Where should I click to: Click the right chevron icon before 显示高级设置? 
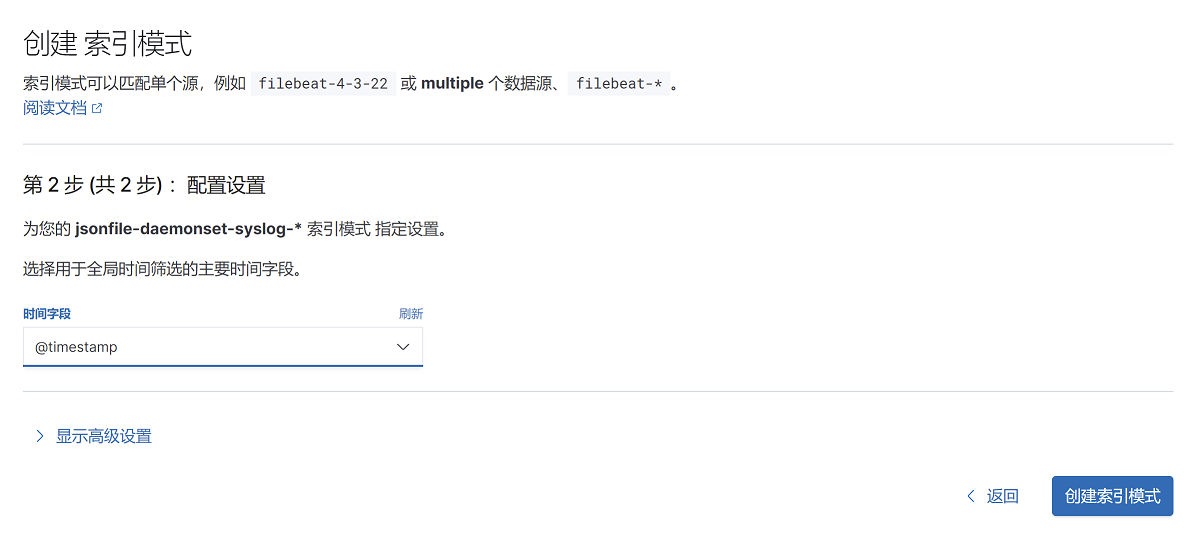click(40, 436)
